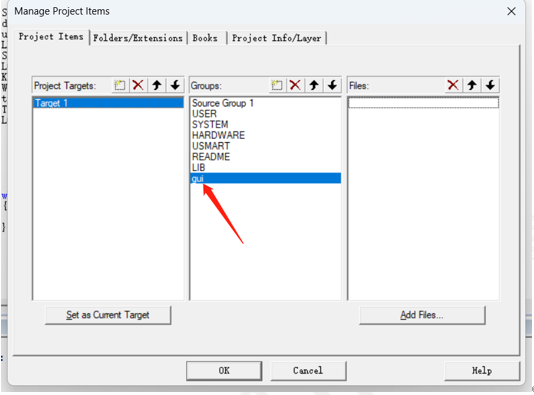The image size is (534, 395).
Task: Click the Cancel button
Action: click(308, 370)
